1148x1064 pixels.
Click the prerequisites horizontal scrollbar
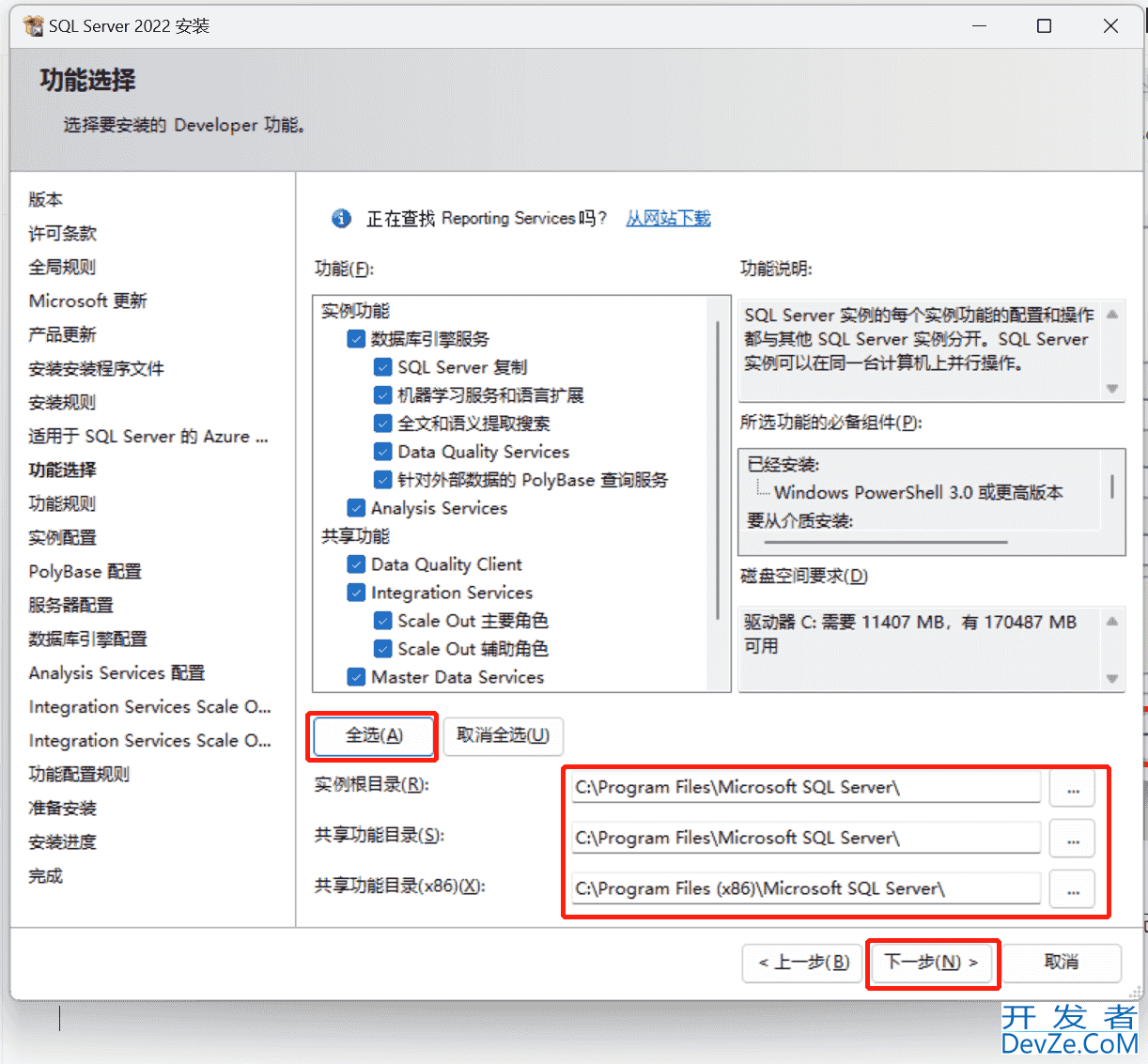[886, 542]
